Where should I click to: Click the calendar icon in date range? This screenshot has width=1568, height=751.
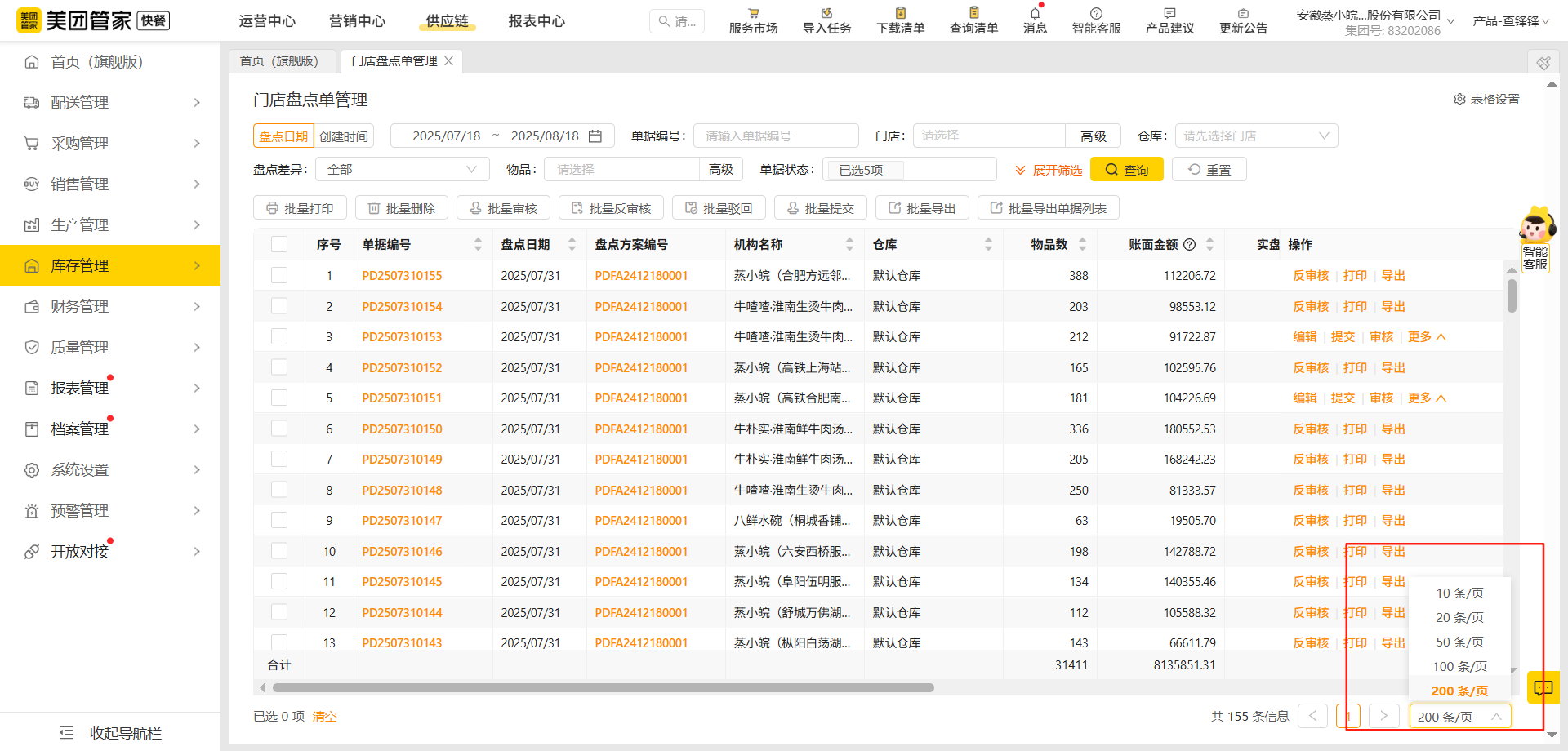[595, 136]
